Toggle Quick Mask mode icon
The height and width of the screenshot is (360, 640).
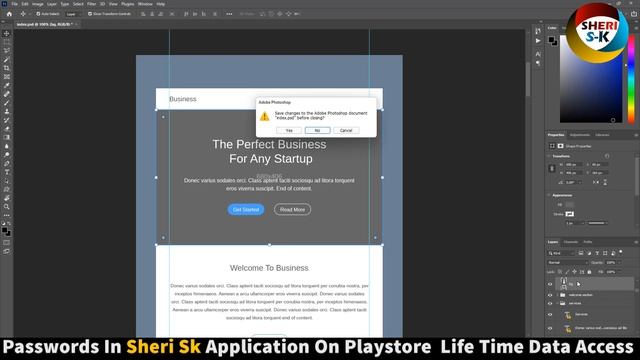tap(7, 242)
